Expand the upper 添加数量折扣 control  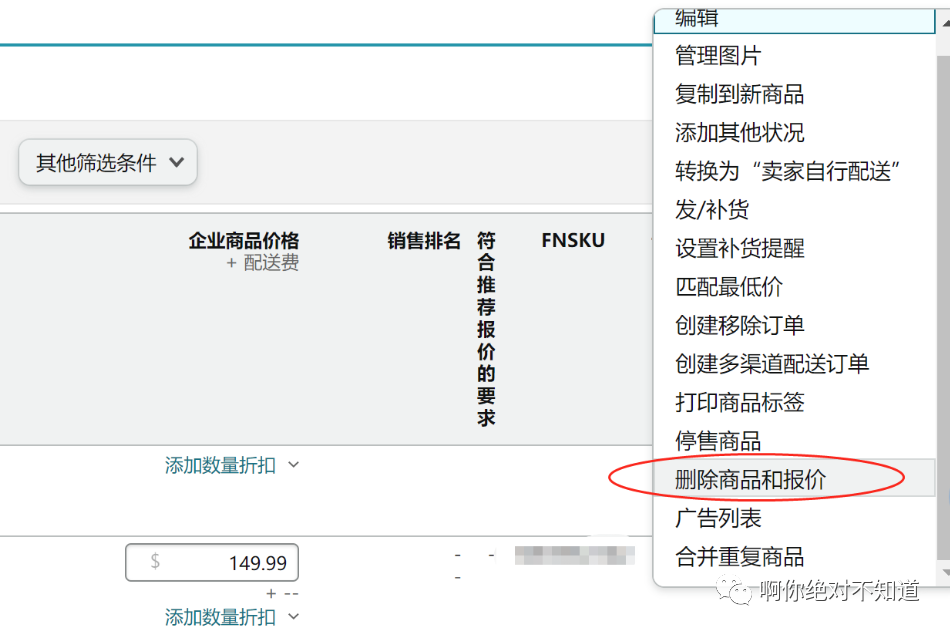(223, 465)
